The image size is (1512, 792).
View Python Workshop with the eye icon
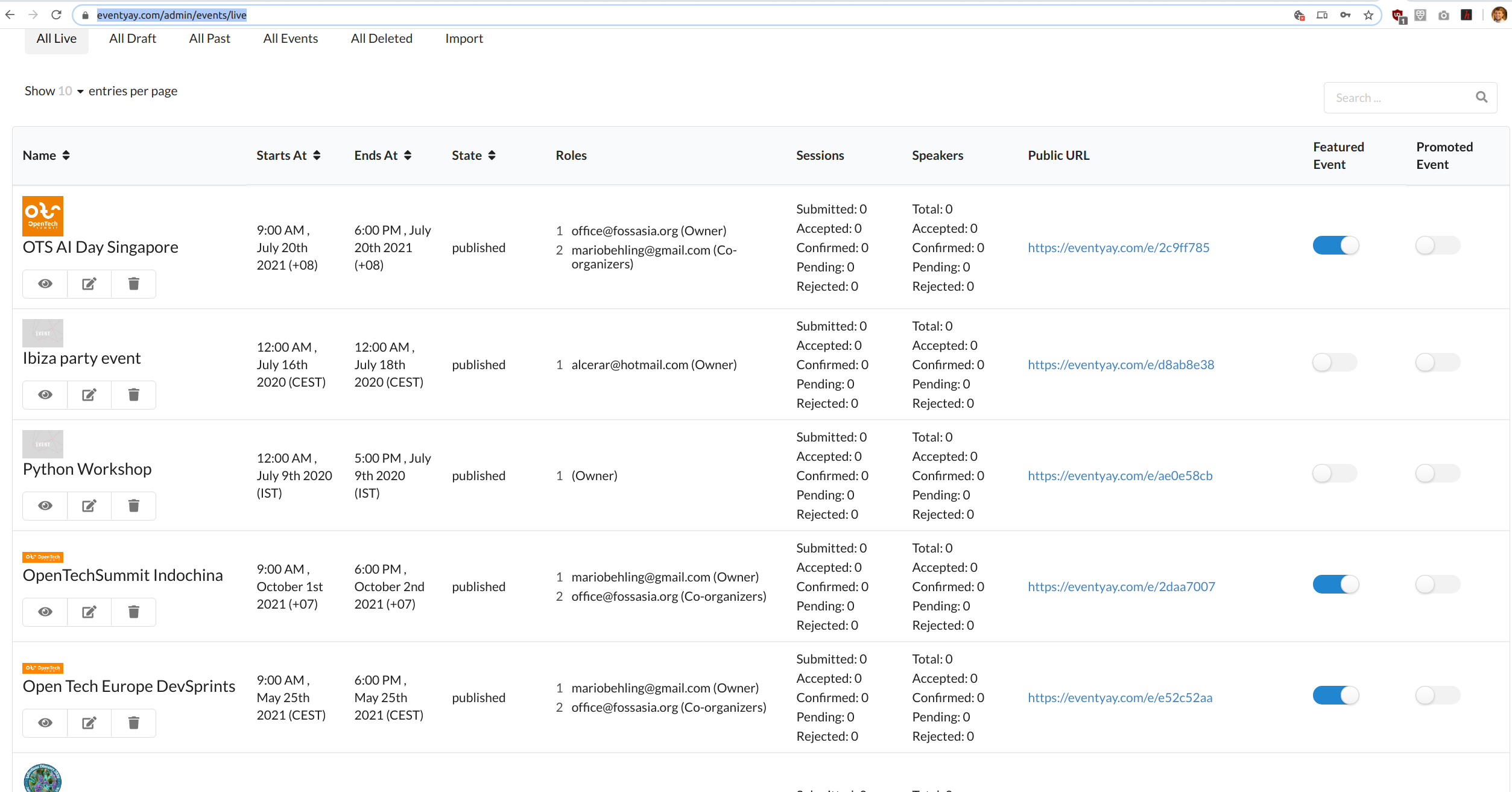point(45,505)
